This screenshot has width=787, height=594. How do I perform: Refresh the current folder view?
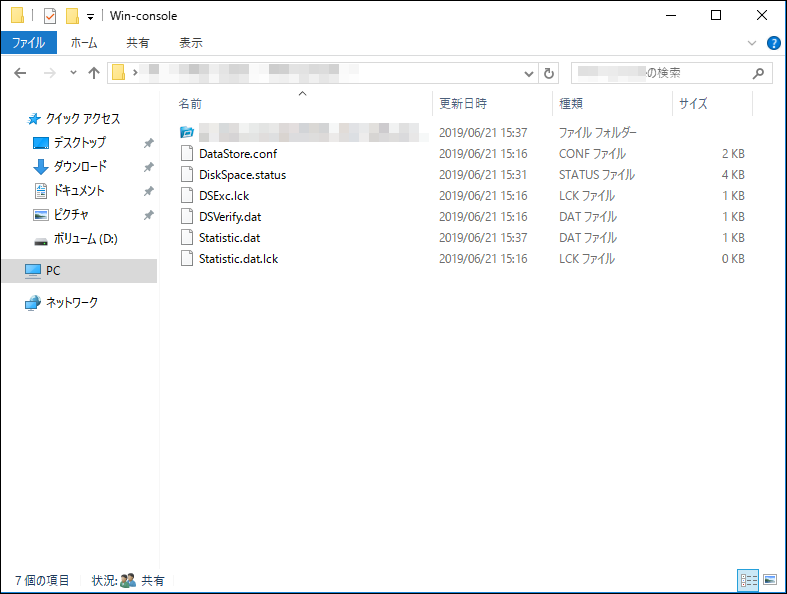(549, 74)
